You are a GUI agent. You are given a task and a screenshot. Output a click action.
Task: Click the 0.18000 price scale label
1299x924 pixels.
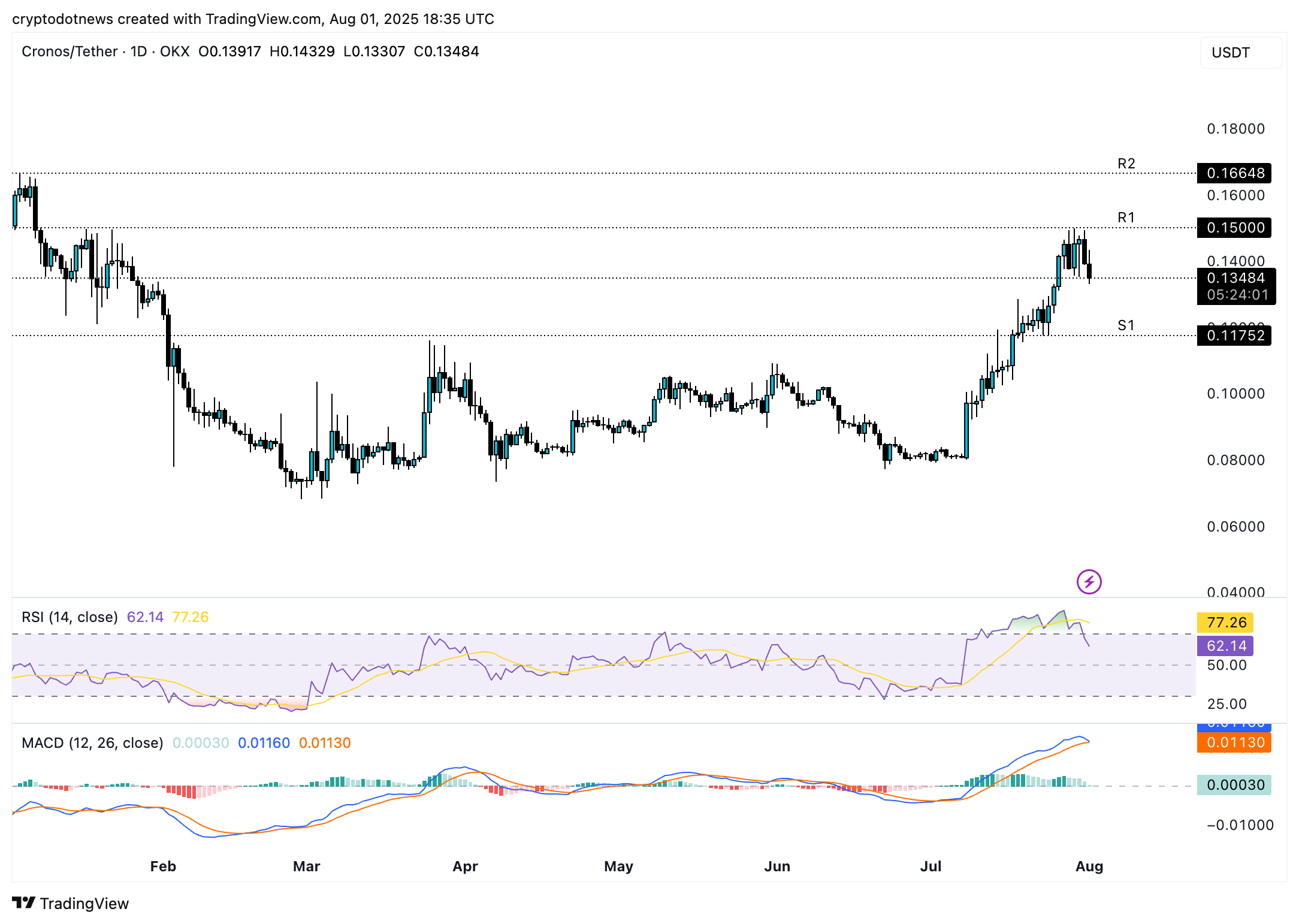pyautogui.click(x=1235, y=129)
